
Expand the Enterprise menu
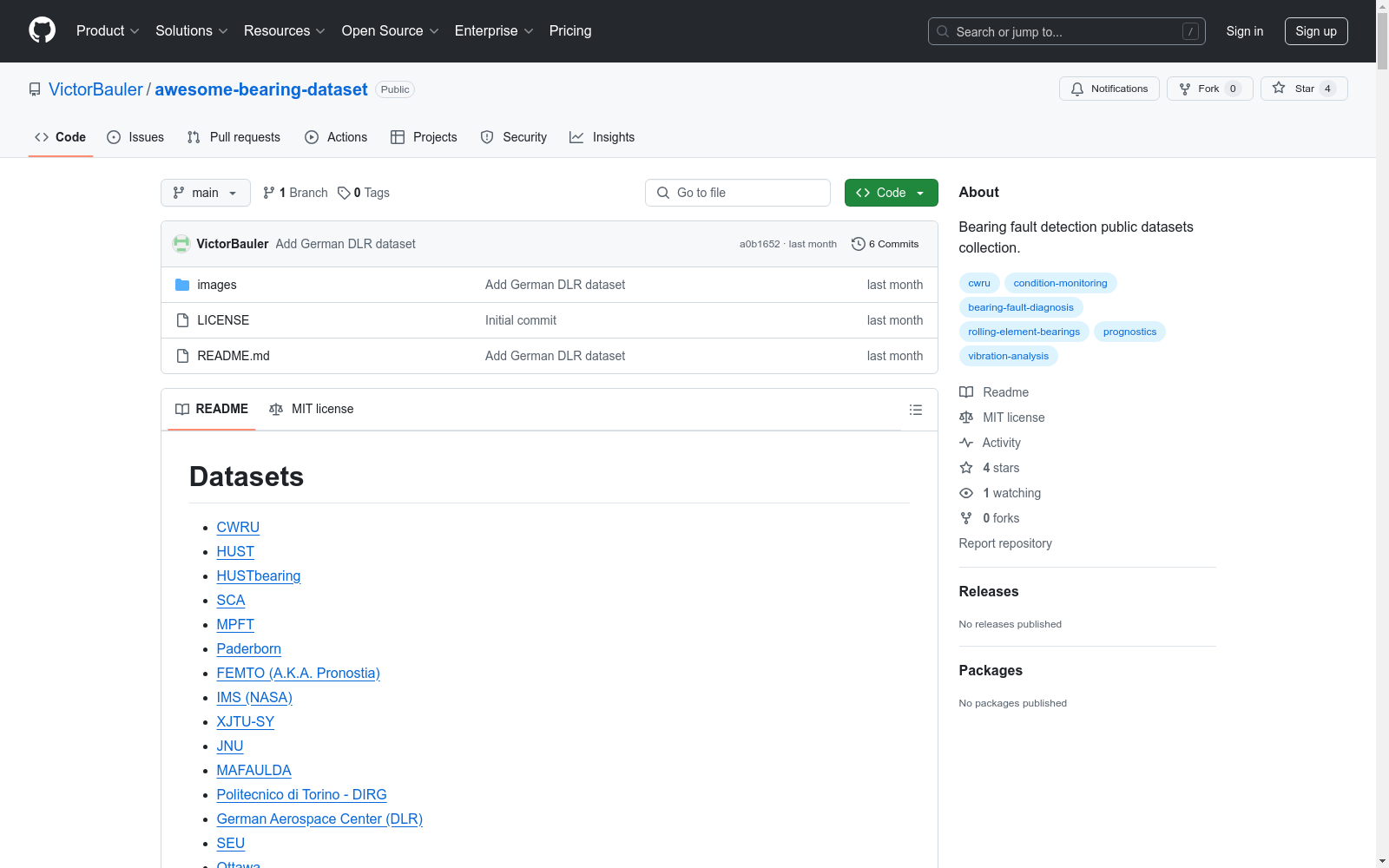pyautogui.click(x=494, y=31)
